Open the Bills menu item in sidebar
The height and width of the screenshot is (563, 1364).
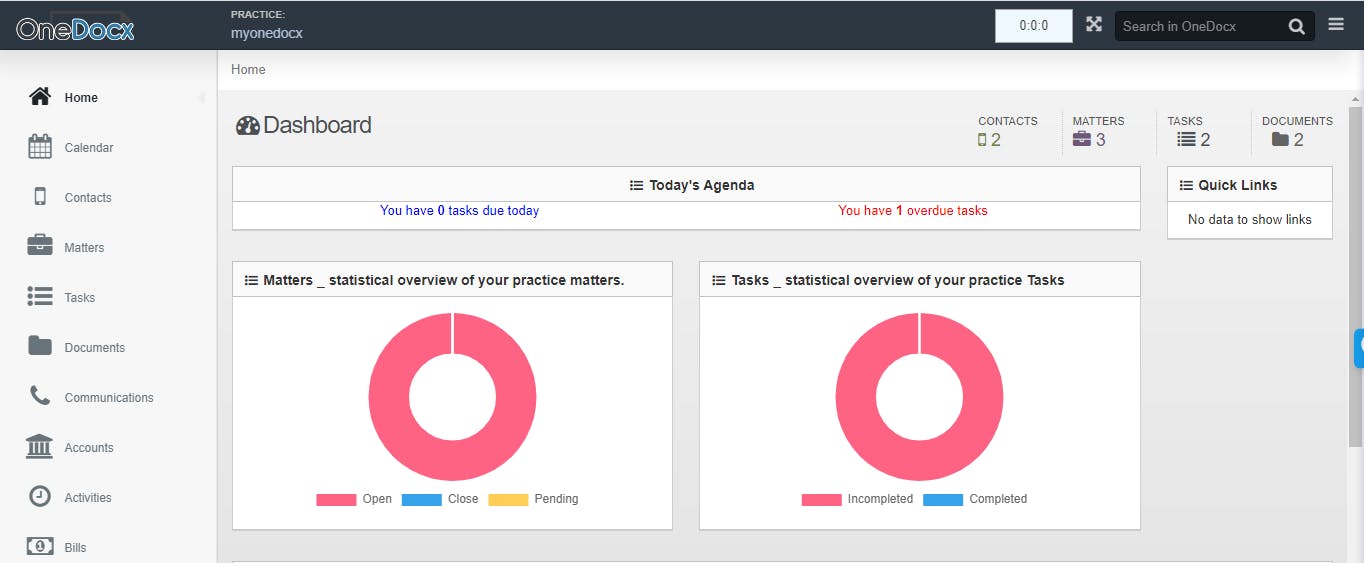(x=75, y=547)
